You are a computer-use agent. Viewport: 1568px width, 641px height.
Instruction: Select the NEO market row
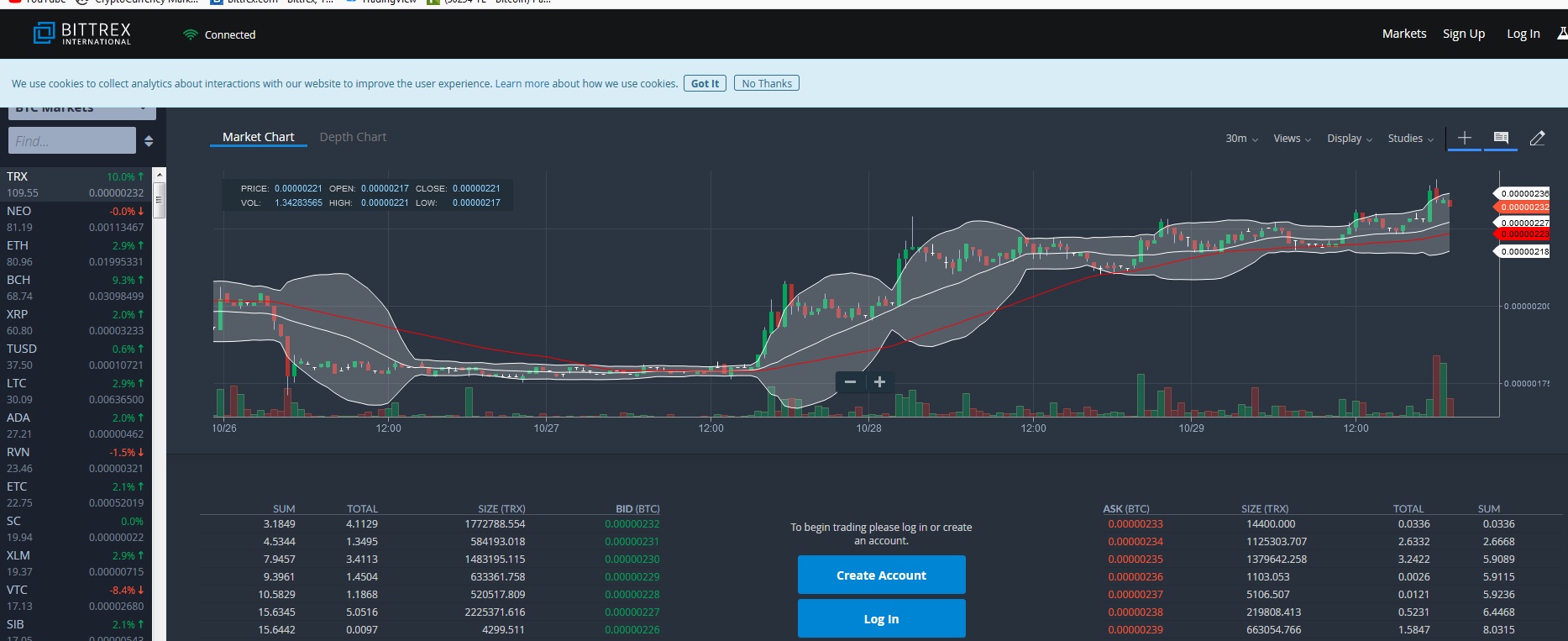tap(76, 219)
